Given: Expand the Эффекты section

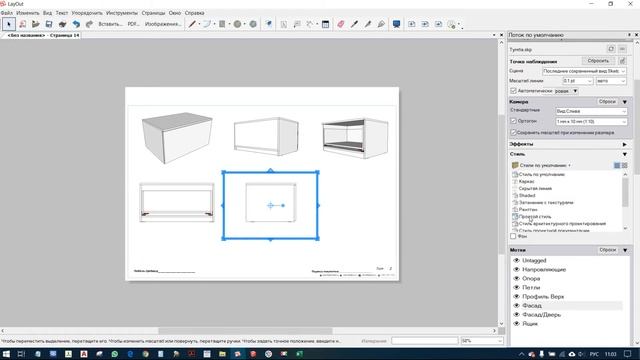Looking at the screenshot, I should pos(624,144).
